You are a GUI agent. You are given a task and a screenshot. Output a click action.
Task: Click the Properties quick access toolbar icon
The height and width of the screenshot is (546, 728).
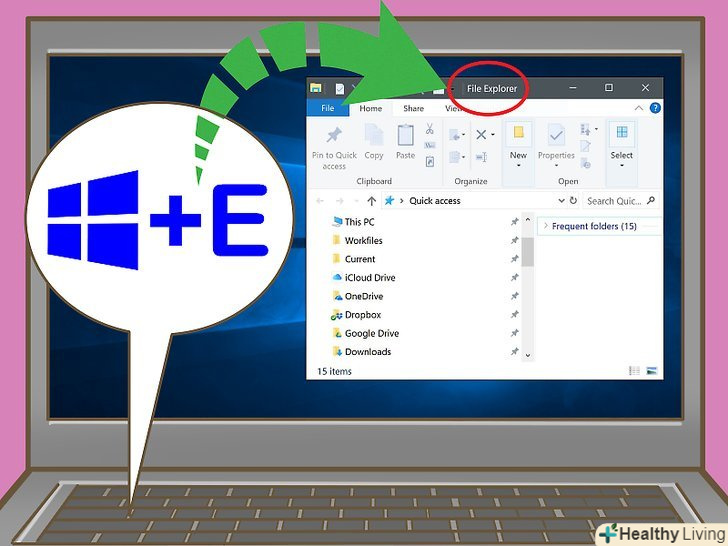point(340,88)
